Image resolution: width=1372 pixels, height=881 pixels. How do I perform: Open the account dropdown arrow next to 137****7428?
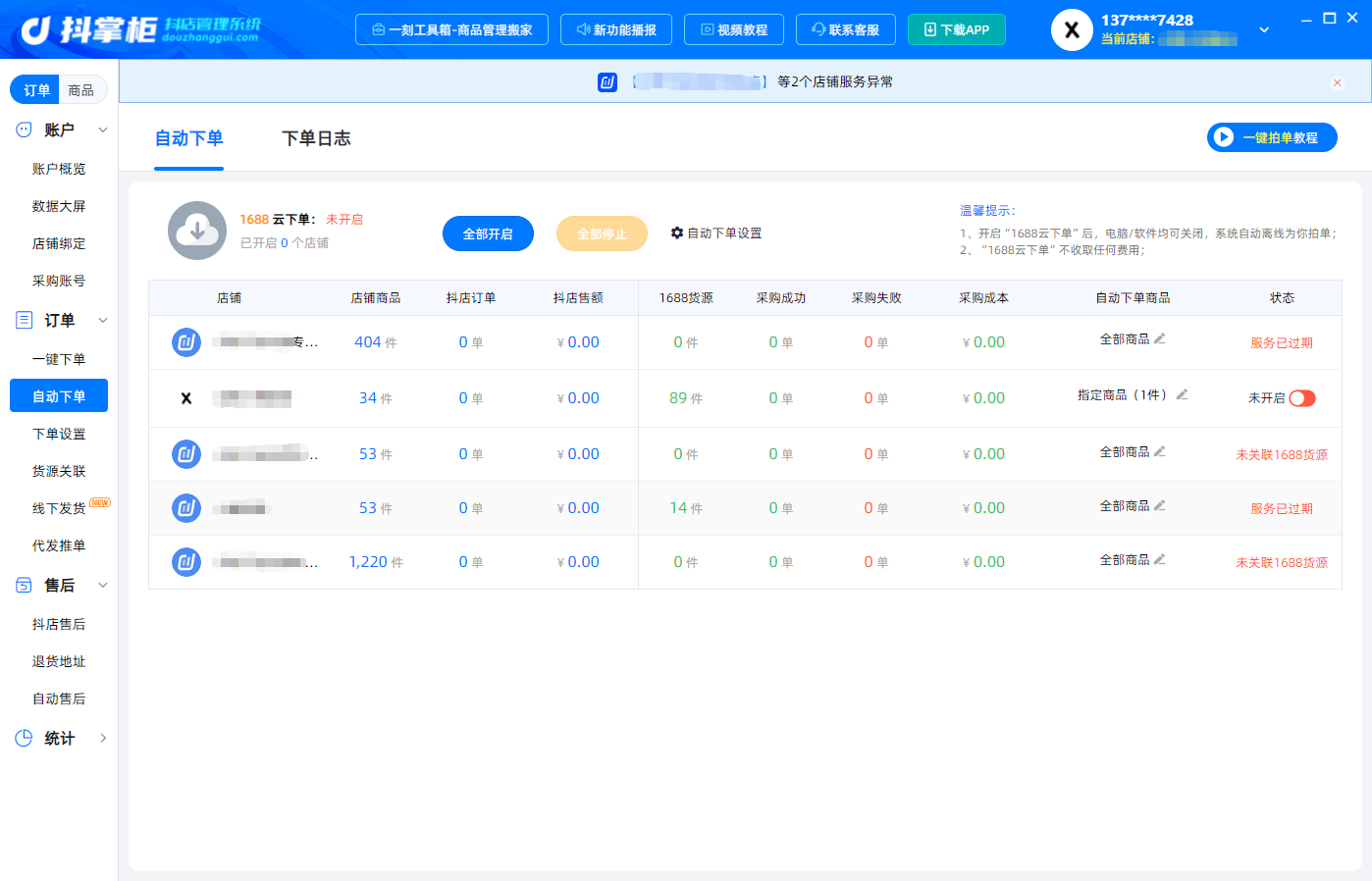point(1264,30)
